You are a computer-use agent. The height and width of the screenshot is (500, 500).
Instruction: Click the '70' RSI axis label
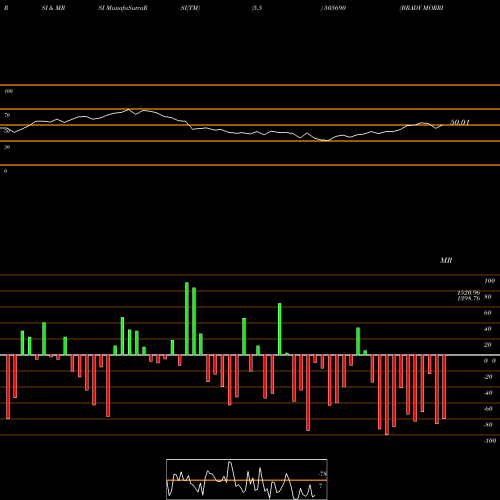click(7, 115)
